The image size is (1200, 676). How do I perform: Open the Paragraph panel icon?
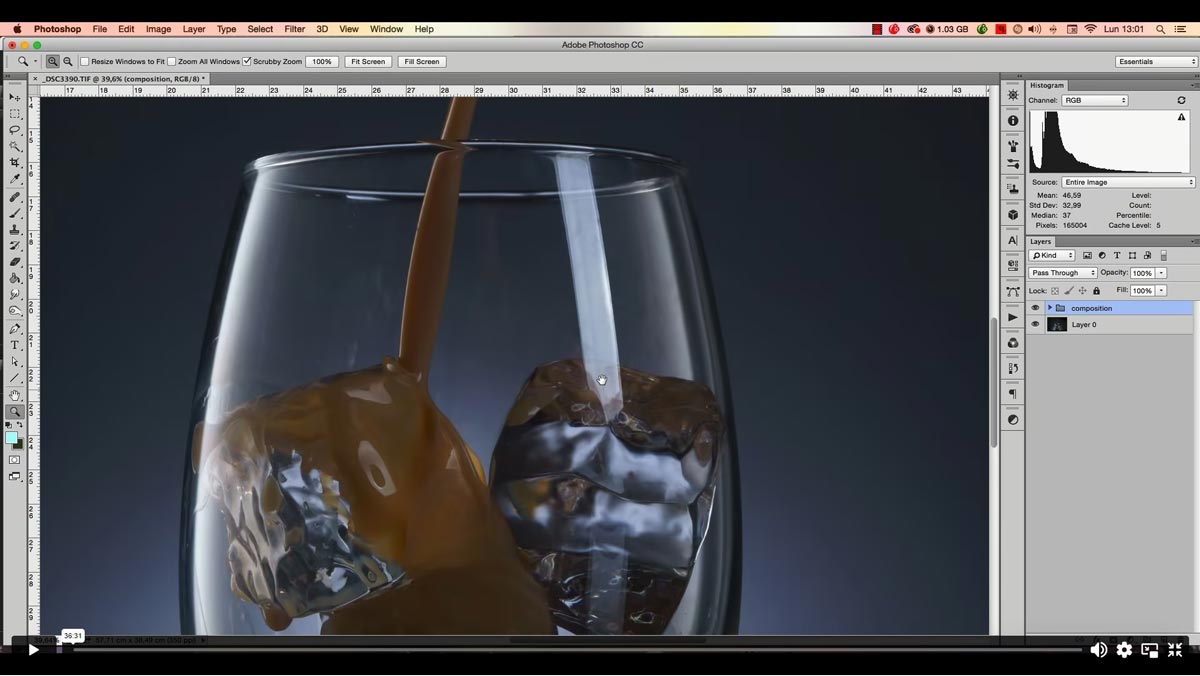point(1013,394)
